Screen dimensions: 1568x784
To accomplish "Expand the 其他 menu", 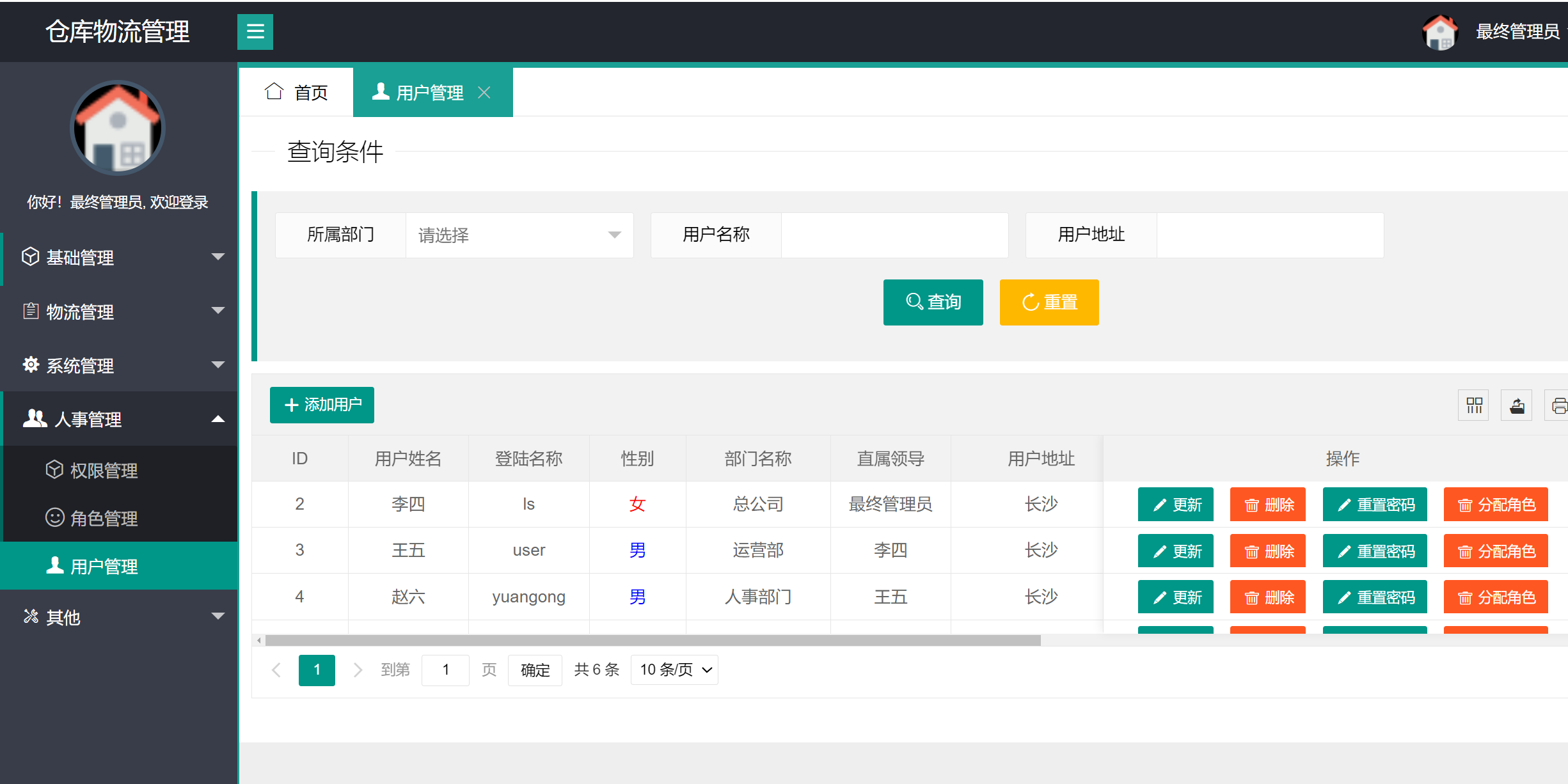I will tap(119, 616).
